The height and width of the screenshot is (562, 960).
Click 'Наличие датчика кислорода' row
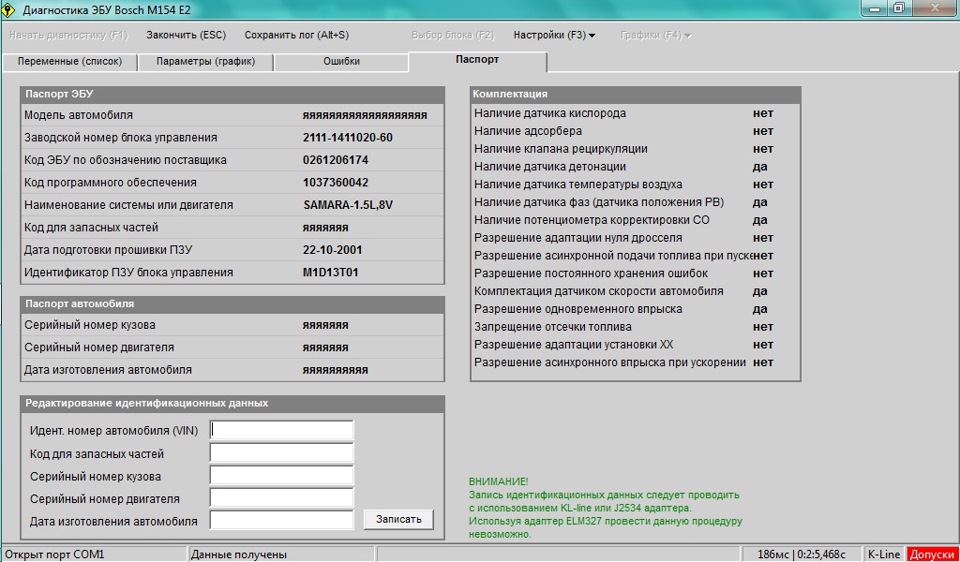point(636,113)
